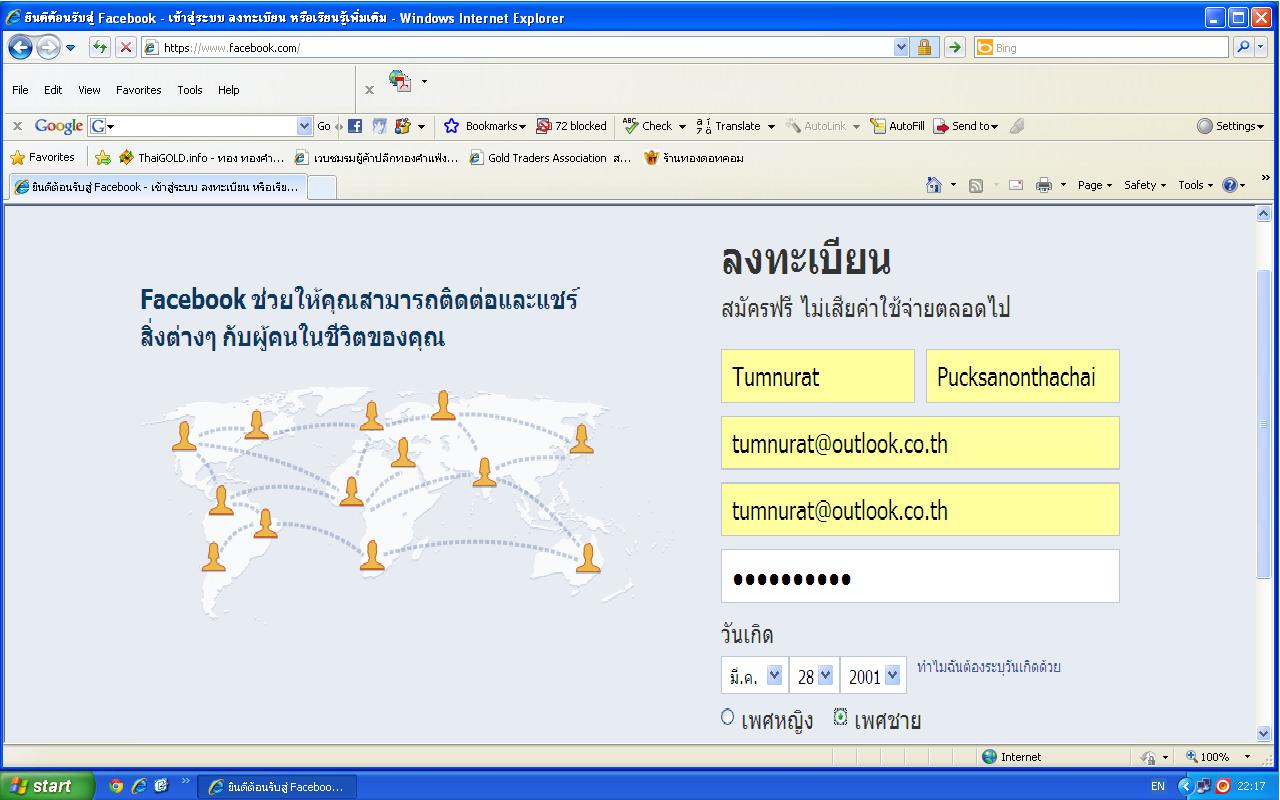The height and width of the screenshot is (800, 1280).
Task: Open the Gold Traders Association favorites link
Action: (550, 157)
